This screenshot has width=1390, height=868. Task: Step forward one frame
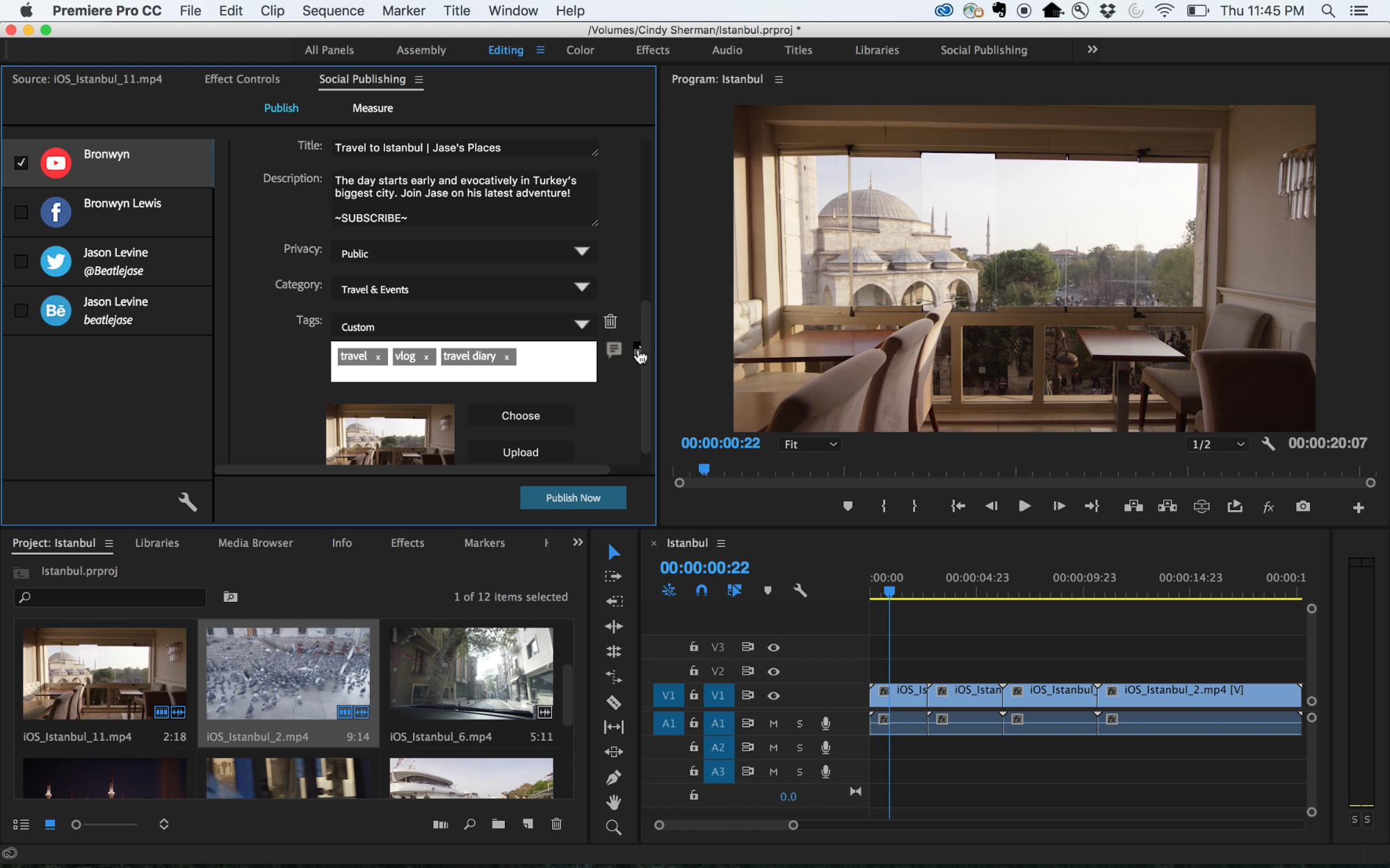click(1058, 507)
